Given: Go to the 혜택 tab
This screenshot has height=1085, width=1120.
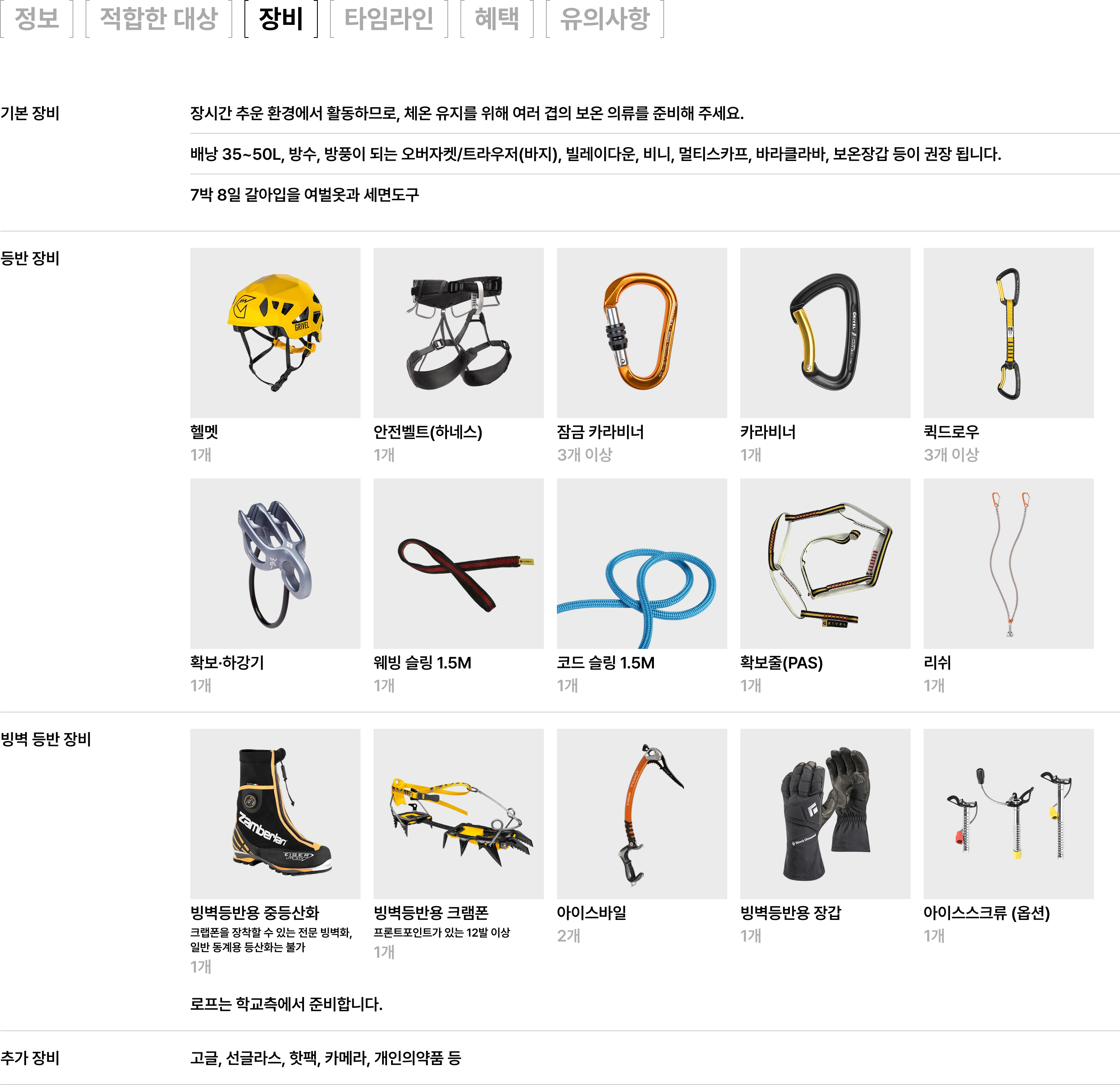Looking at the screenshot, I should [x=497, y=19].
